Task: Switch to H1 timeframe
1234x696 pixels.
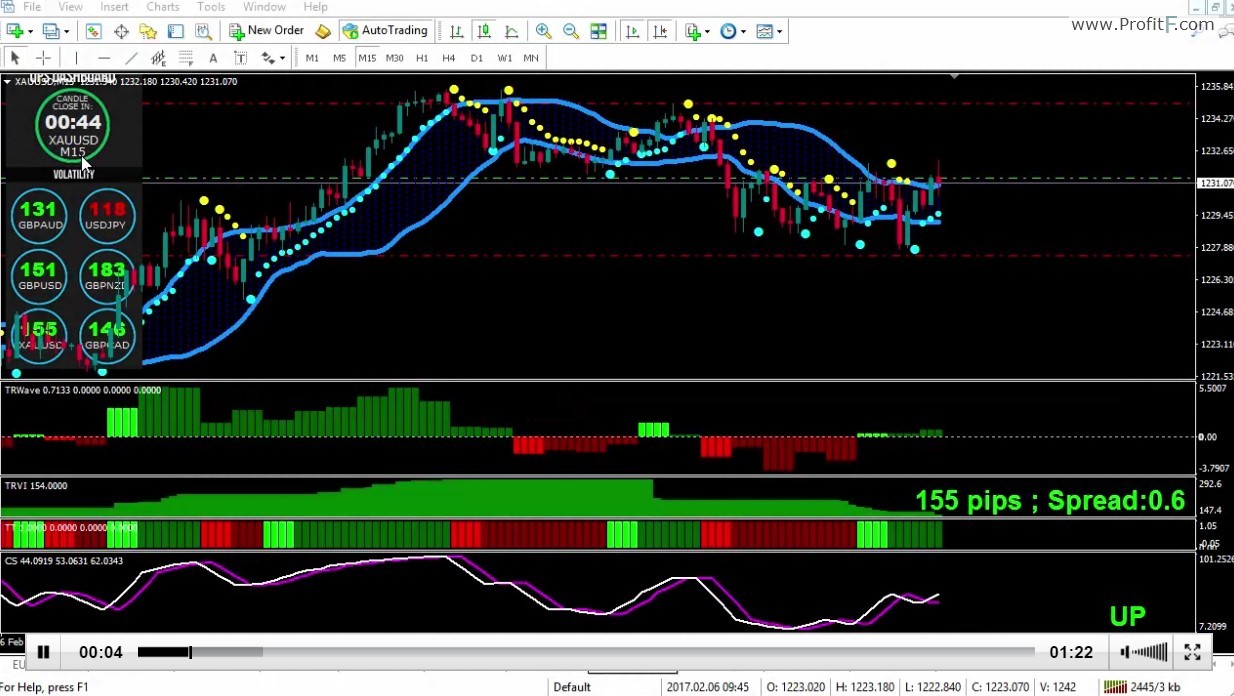Action: pyautogui.click(x=422, y=58)
